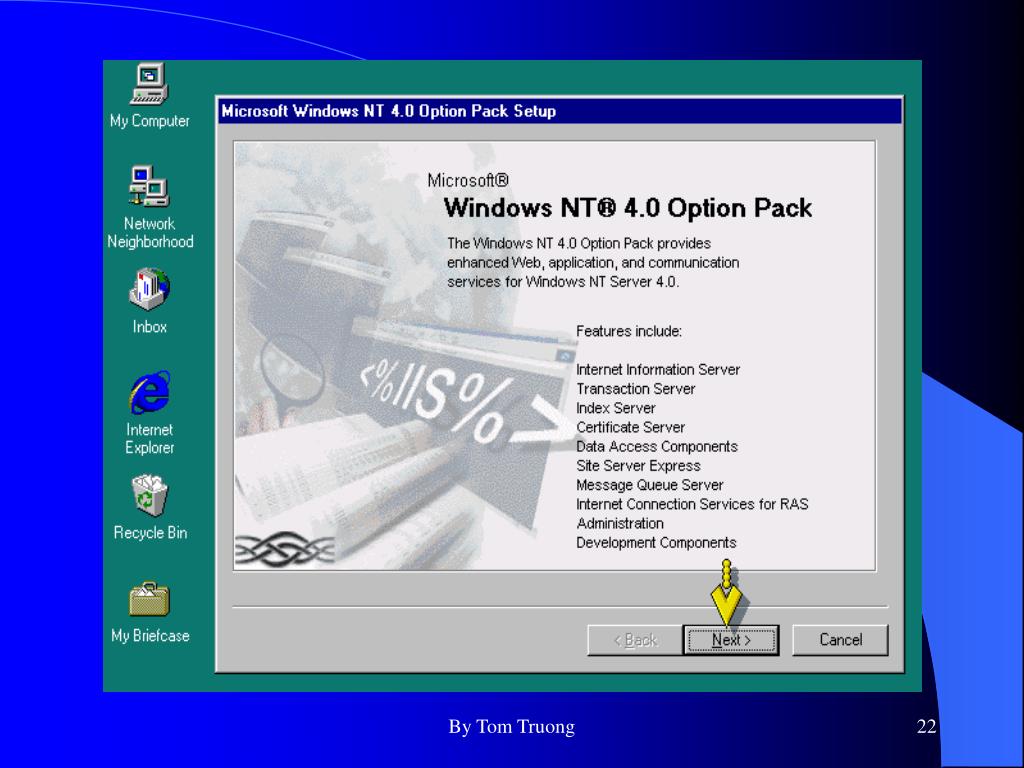Click the disabled < Back button
This screenshot has width=1024, height=768.
[x=635, y=640]
